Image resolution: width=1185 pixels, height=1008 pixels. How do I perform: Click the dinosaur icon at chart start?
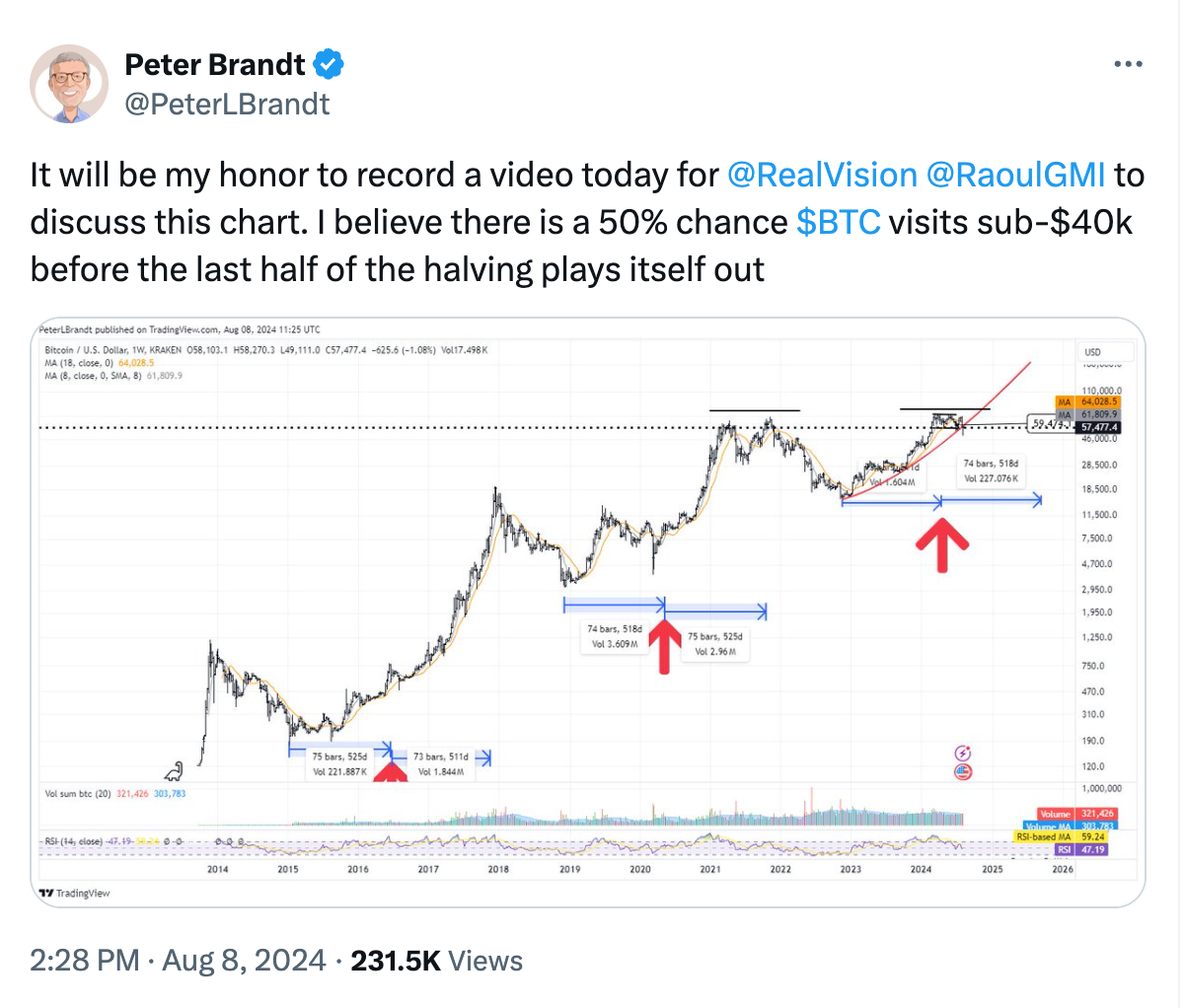175,770
